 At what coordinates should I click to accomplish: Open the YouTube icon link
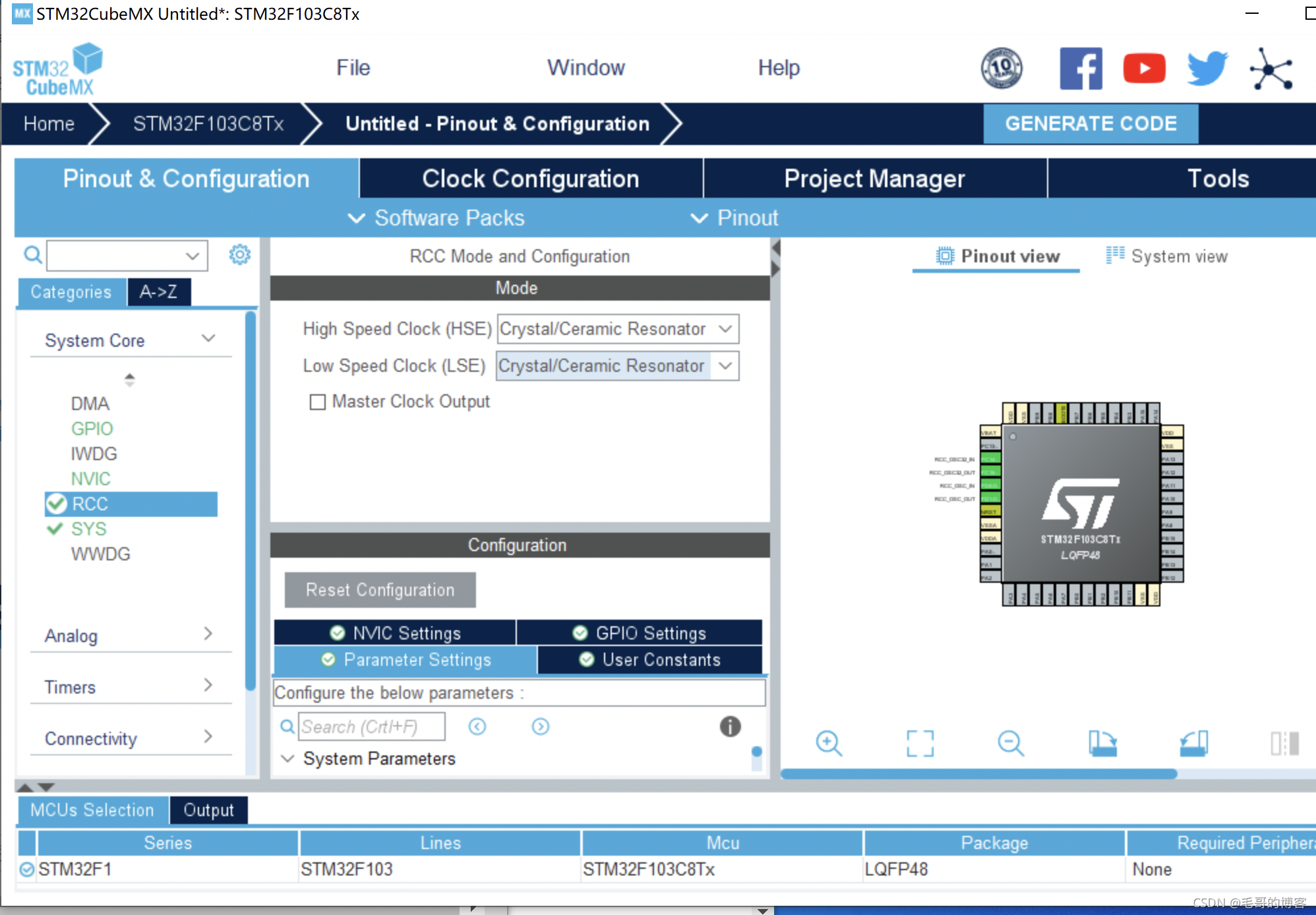(x=1144, y=68)
